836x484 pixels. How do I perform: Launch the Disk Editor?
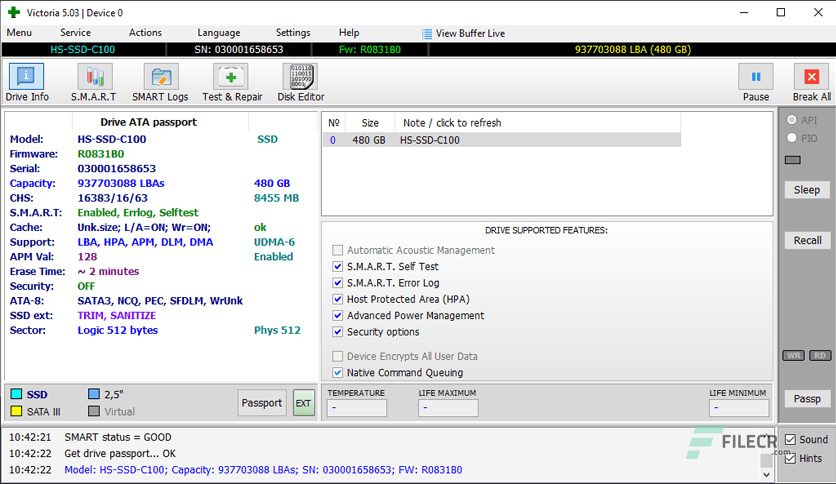coord(301,83)
